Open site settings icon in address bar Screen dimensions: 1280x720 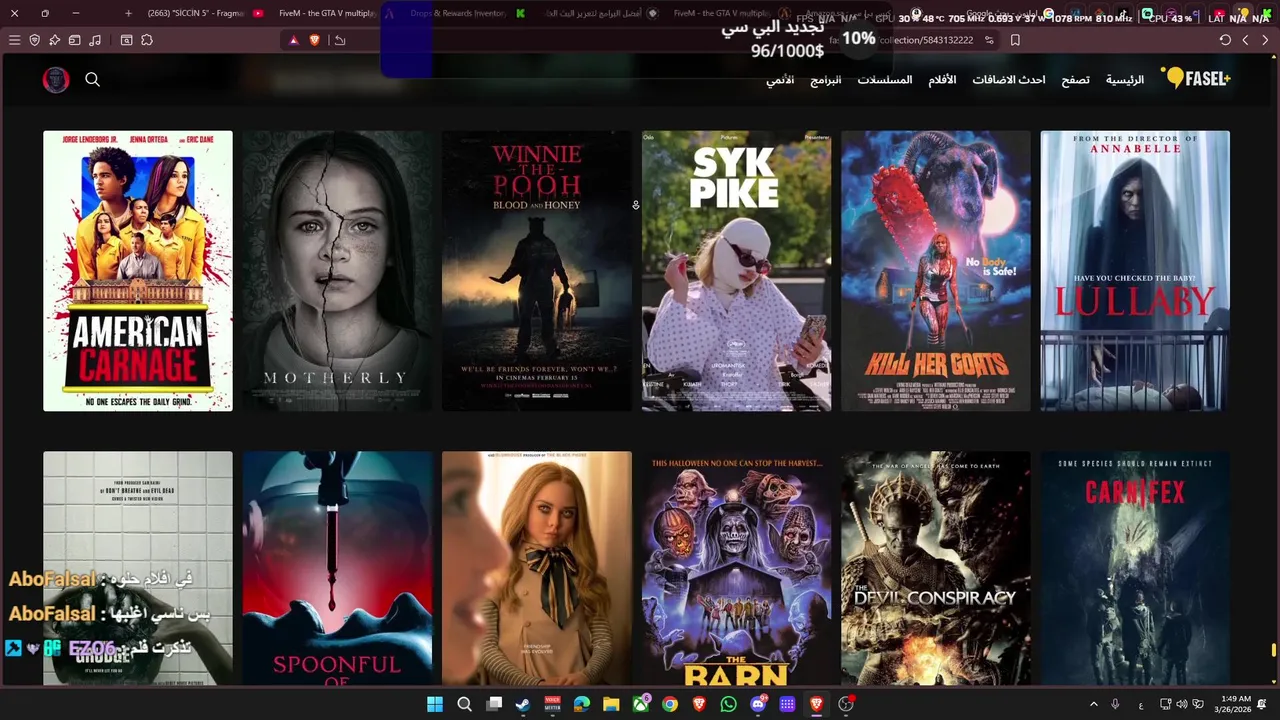989,40
